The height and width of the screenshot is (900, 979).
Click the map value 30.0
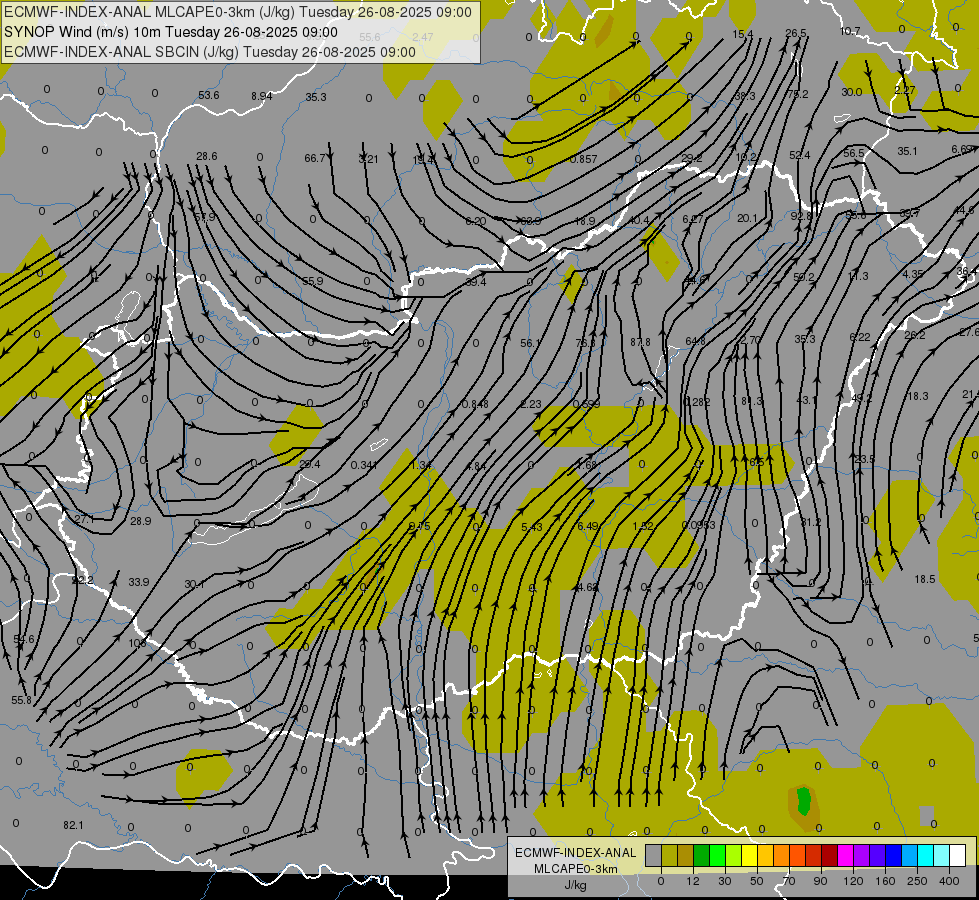[852, 92]
